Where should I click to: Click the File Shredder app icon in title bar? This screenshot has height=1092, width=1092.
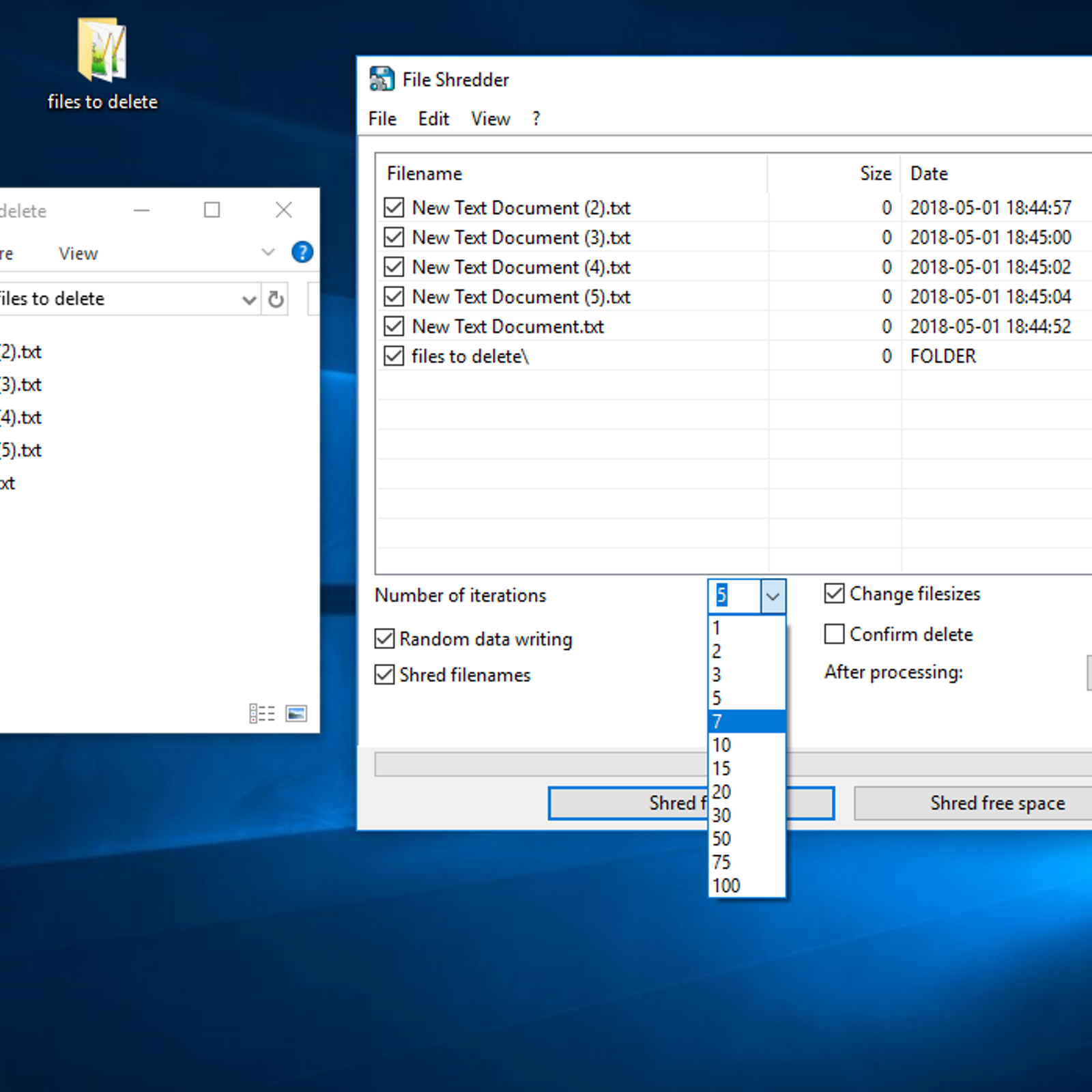tap(382, 79)
